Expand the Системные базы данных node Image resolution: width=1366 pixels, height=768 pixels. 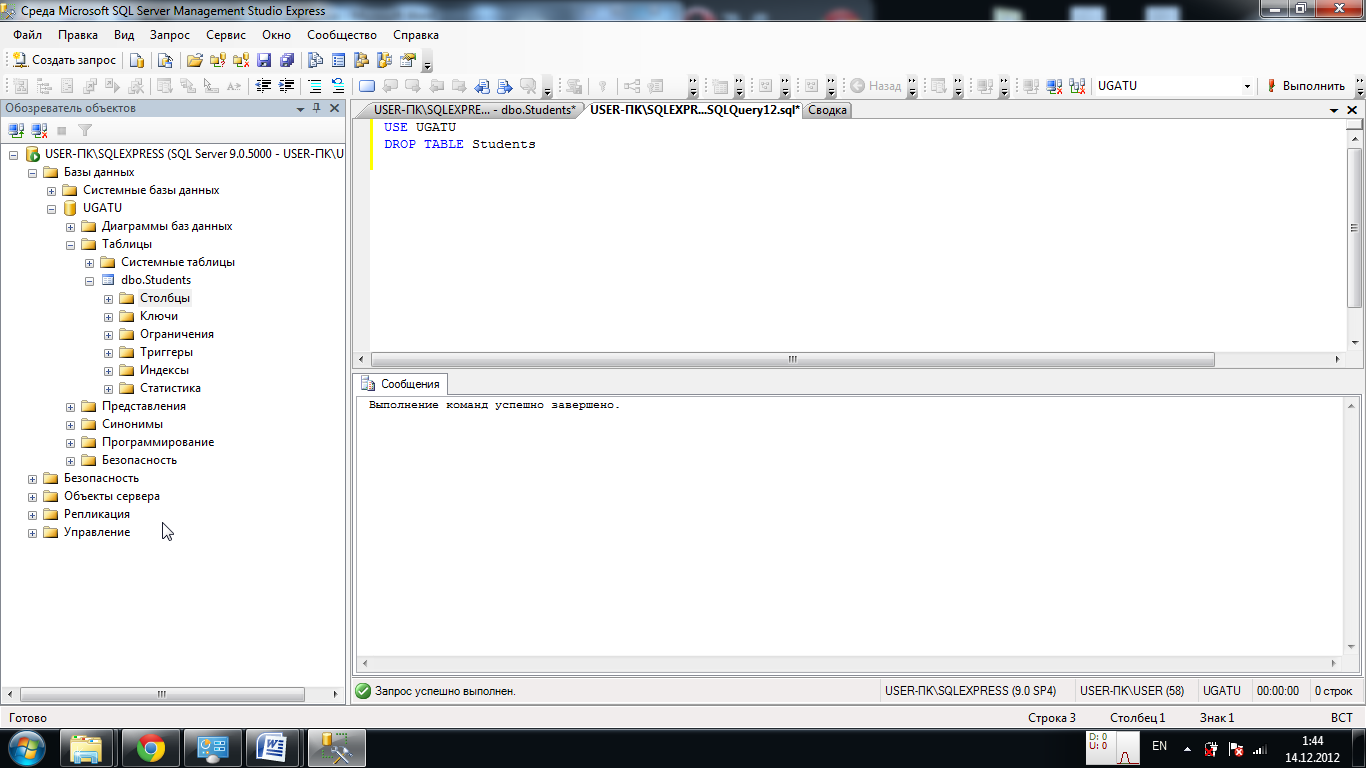(51, 190)
